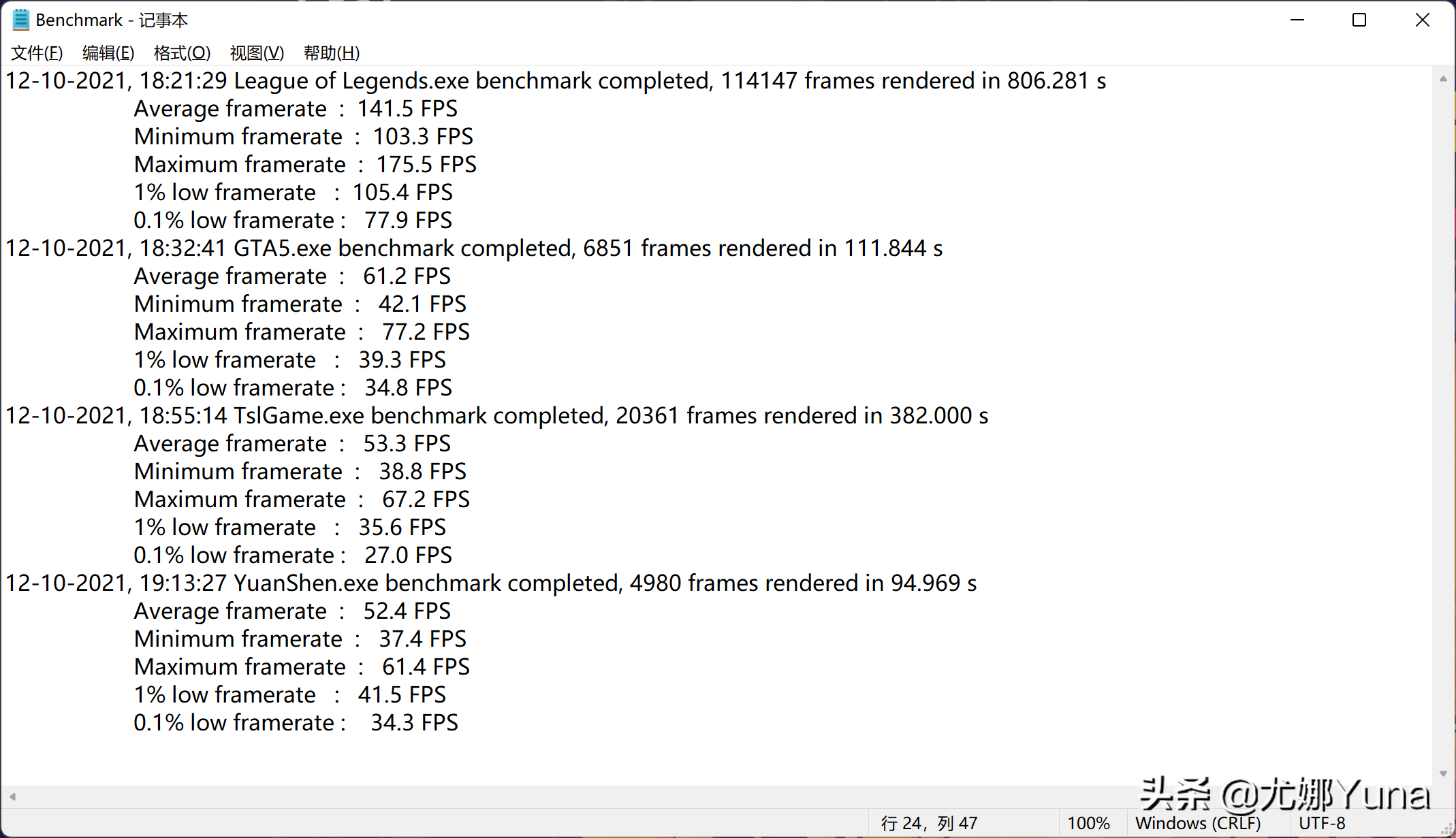Place cursor on 105.4 FPS 1% low
Image resolution: width=1456 pixels, height=838 pixels.
[x=402, y=193]
